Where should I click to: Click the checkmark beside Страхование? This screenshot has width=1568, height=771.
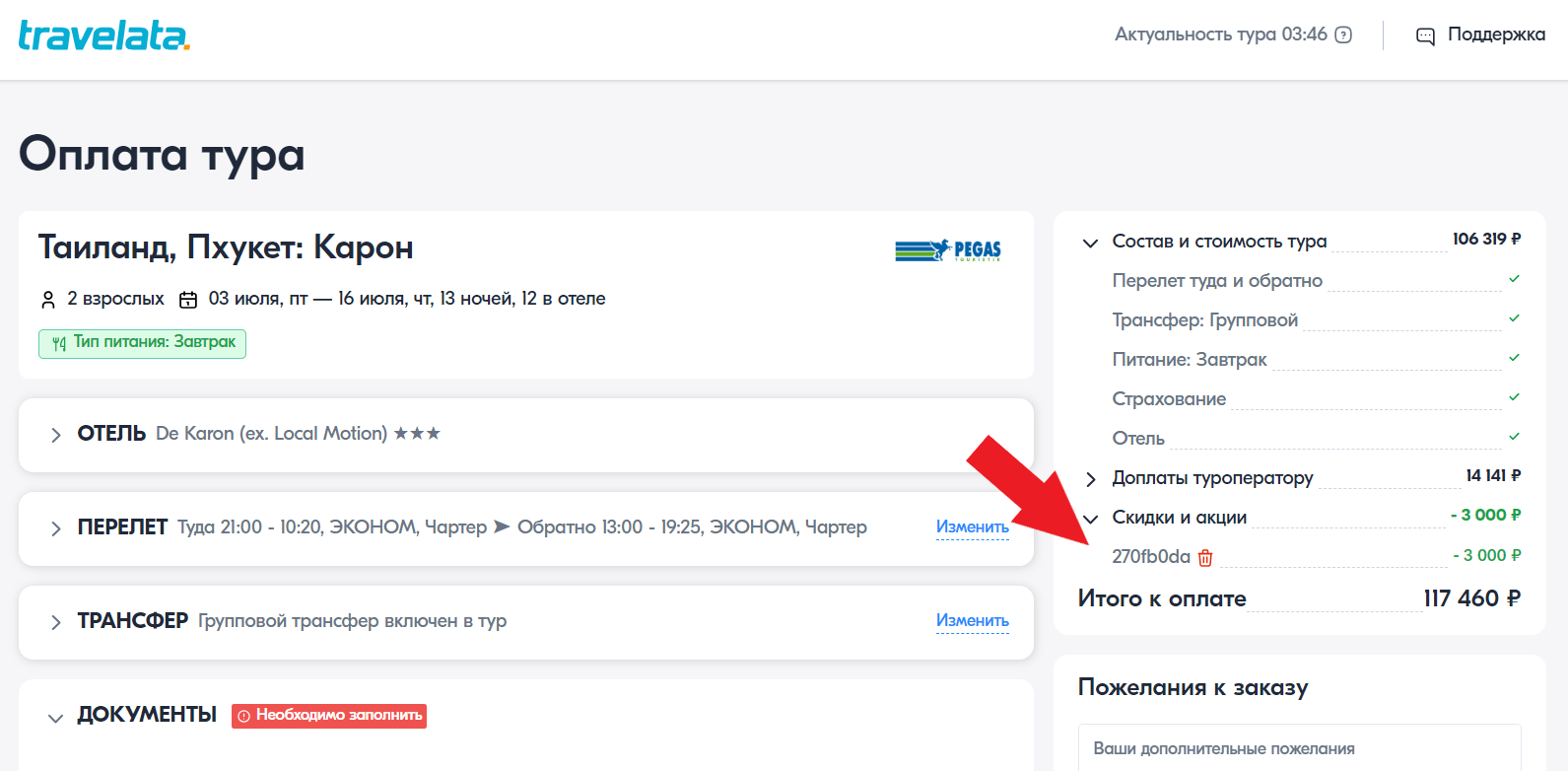1514,397
